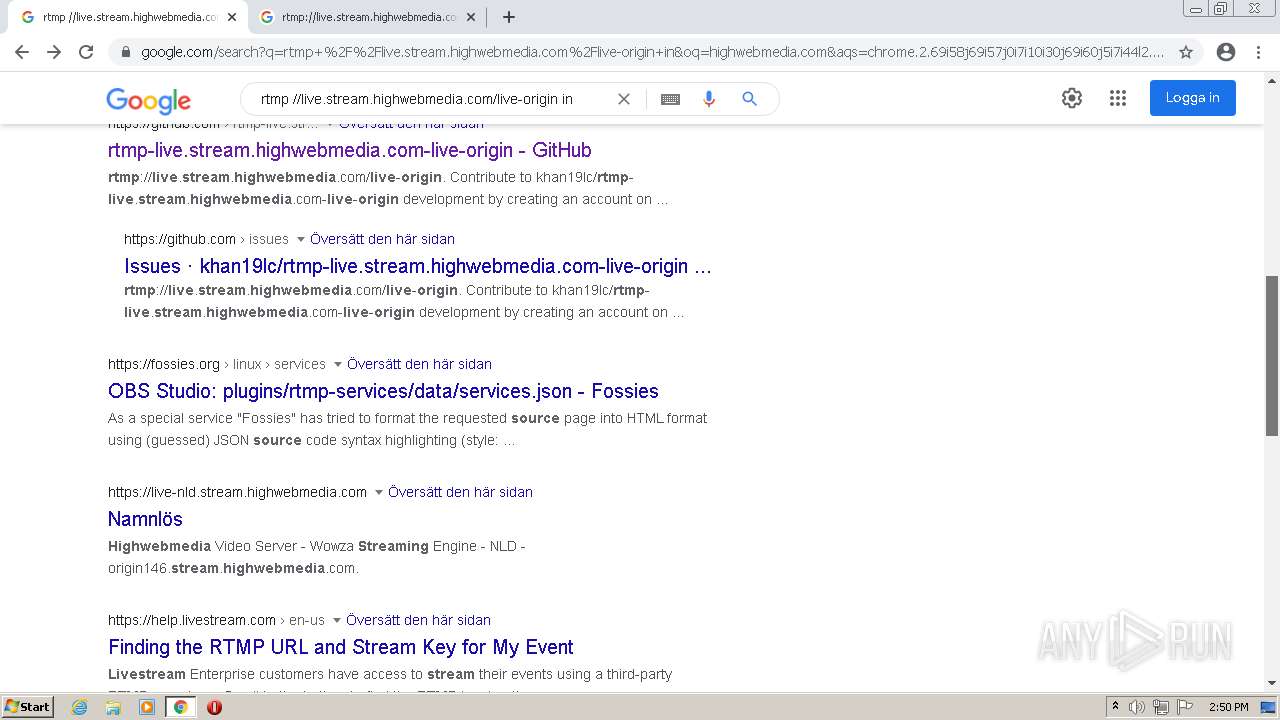Open OBS Studio services.json Fossies result
This screenshot has width=1280, height=720.
tap(383, 391)
